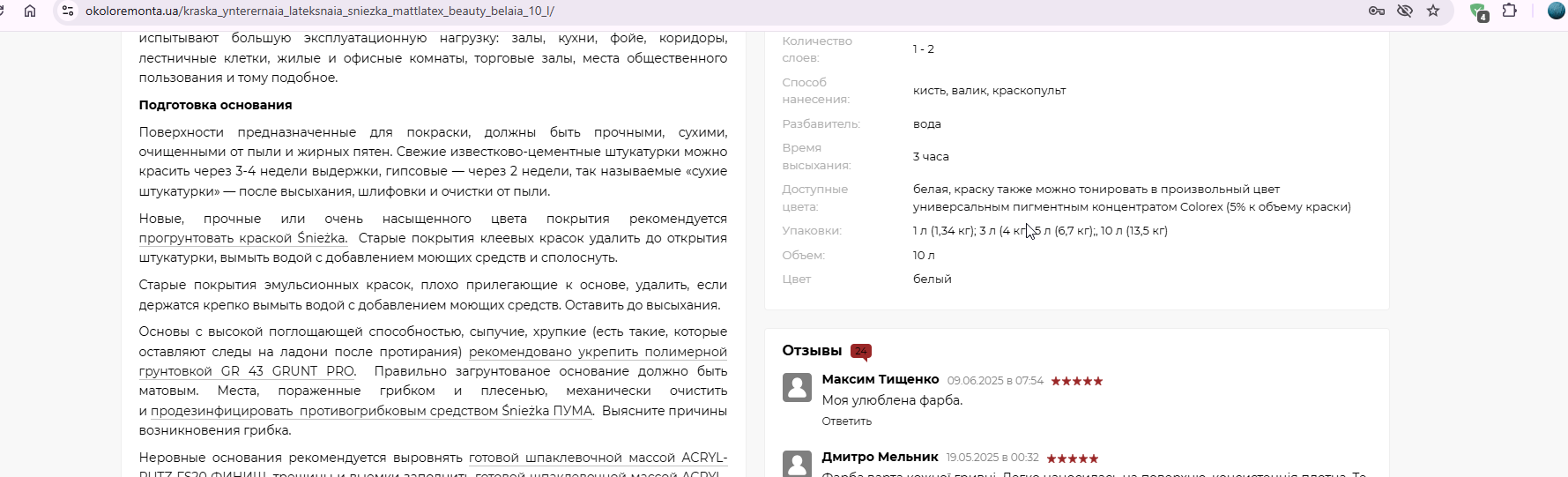The image size is (1568, 477).
Task: Click the review text 'Моя улюблена фарба.'
Action: tap(892, 400)
